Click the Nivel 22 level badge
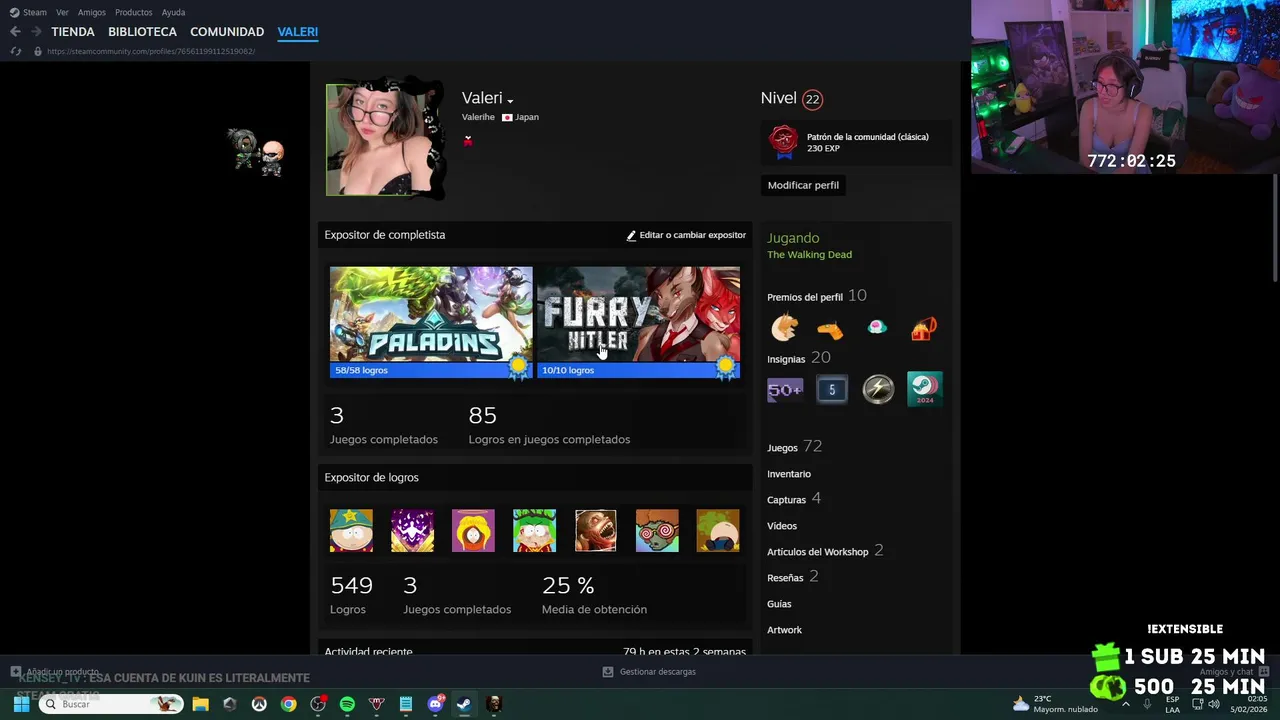This screenshot has width=1280, height=720. [x=812, y=99]
